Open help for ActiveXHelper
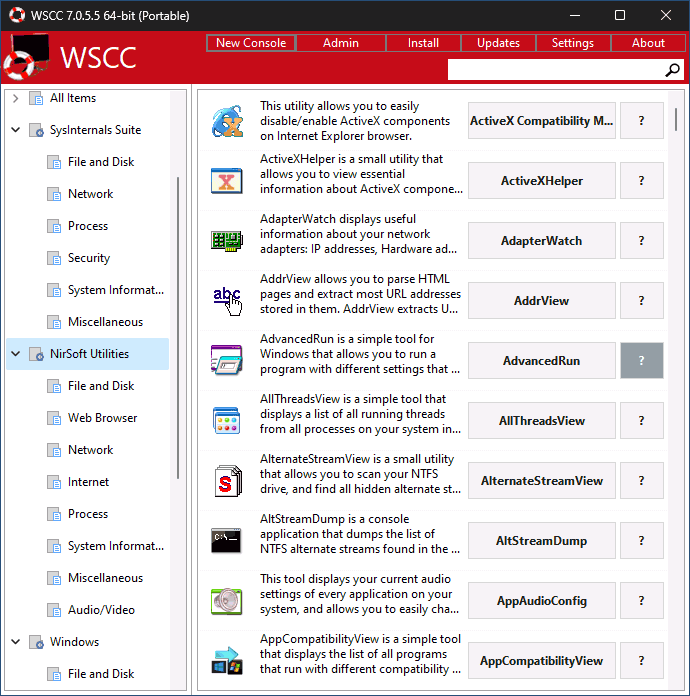 coord(642,181)
